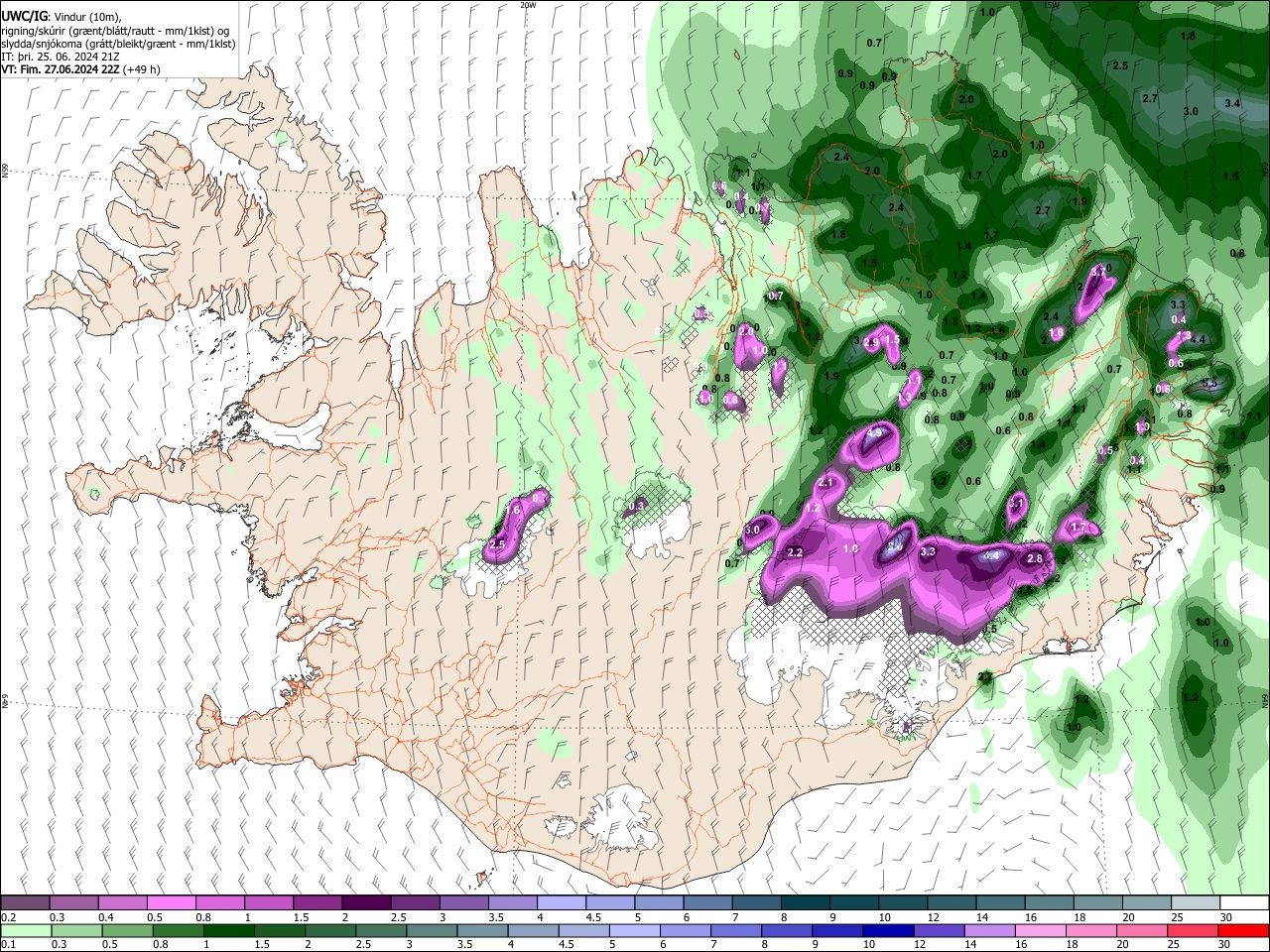Click the '30' label on the upper legend scale
Image resolution: width=1270 pixels, height=952 pixels.
tap(1226, 917)
